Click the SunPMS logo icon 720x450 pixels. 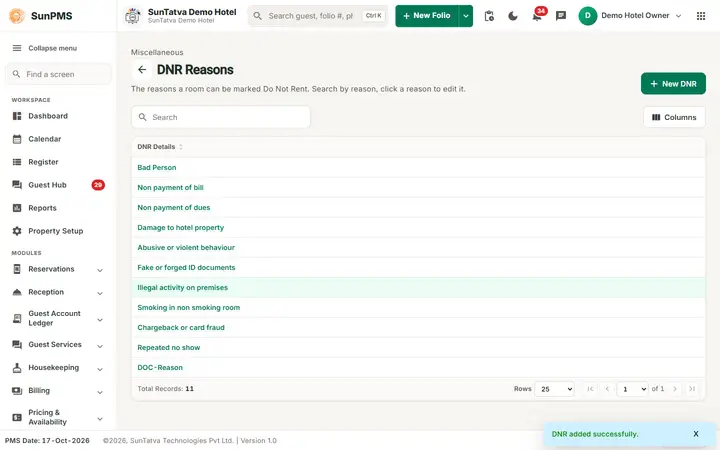(x=17, y=16)
